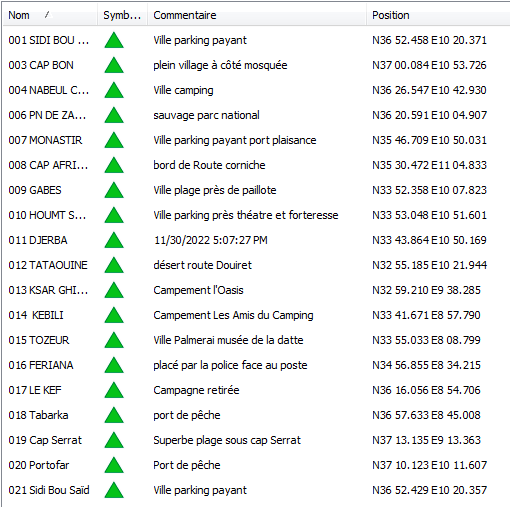Image resolution: width=510 pixels, height=507 pixels.
Task: Click green triangle icon for 012 TATAOUINE
Action: pos(114,265)
